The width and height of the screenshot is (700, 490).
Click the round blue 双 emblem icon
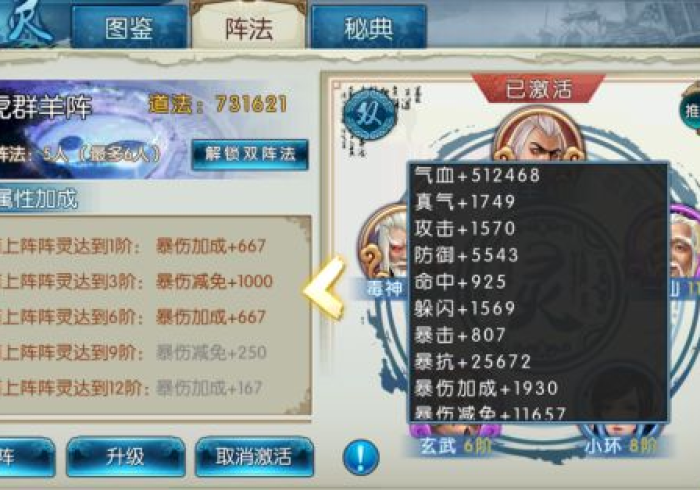pos(370,115)
